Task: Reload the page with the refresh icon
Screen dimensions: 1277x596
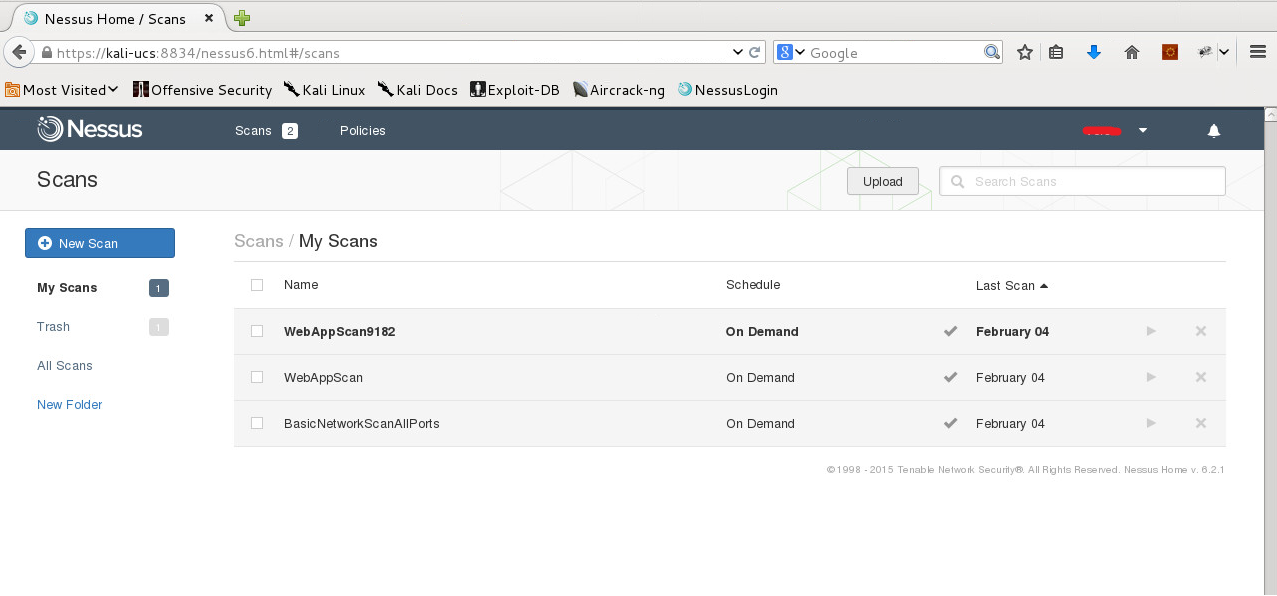Action: 756,52
